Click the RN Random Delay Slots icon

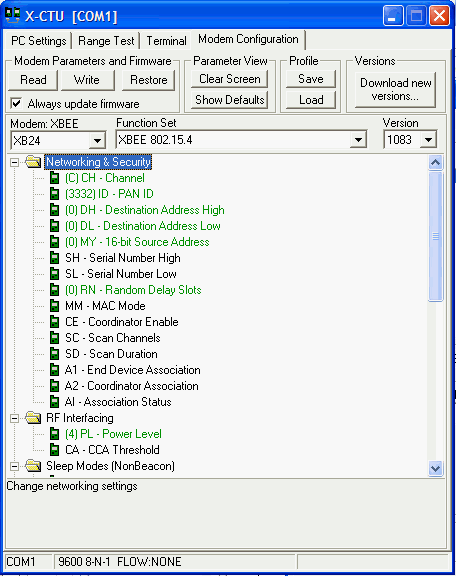pos(54,290)
